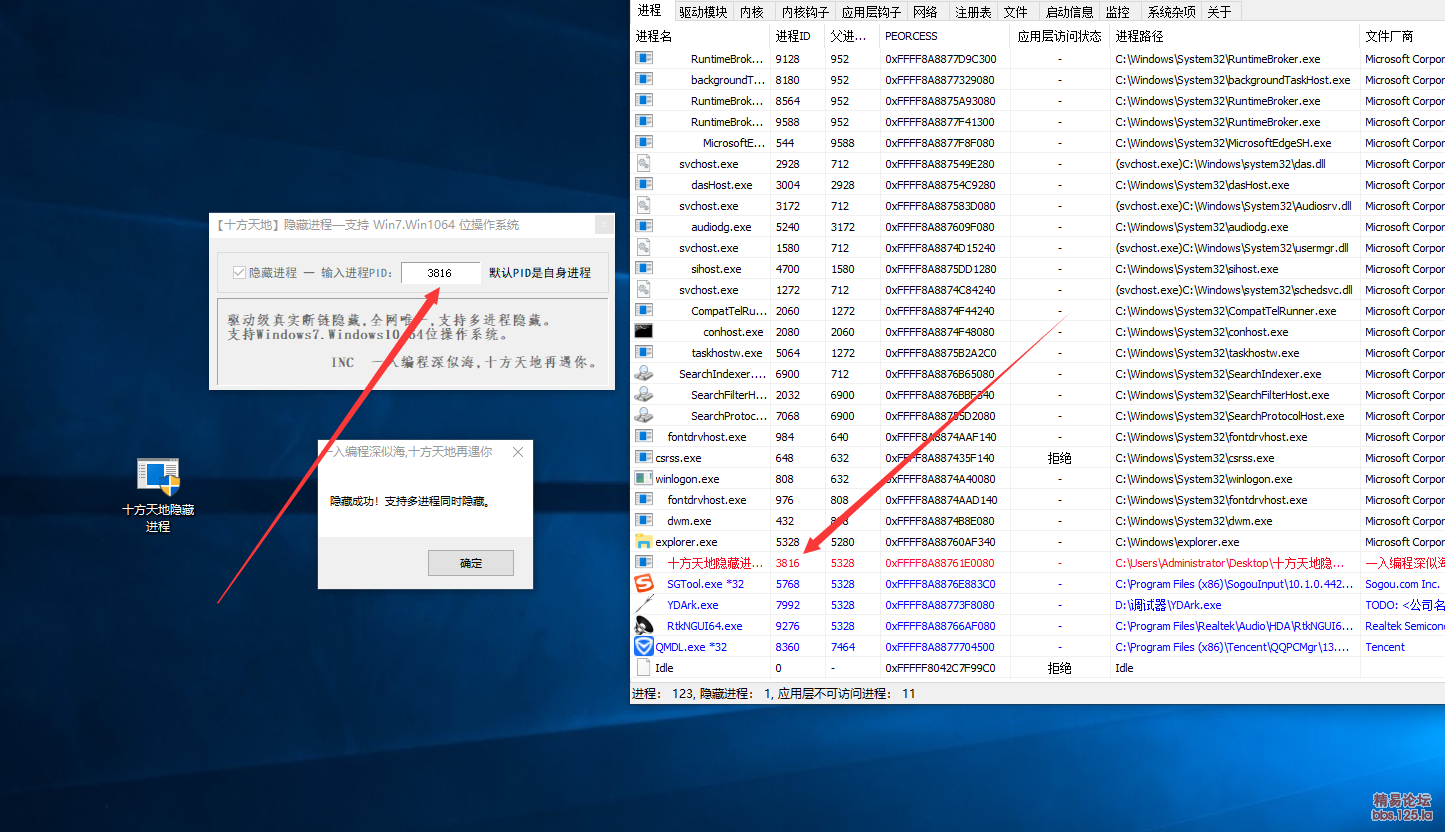Sort by the 进程ID column header
1445x832 pixels.
pyautogui.click(x=793, y=36)
